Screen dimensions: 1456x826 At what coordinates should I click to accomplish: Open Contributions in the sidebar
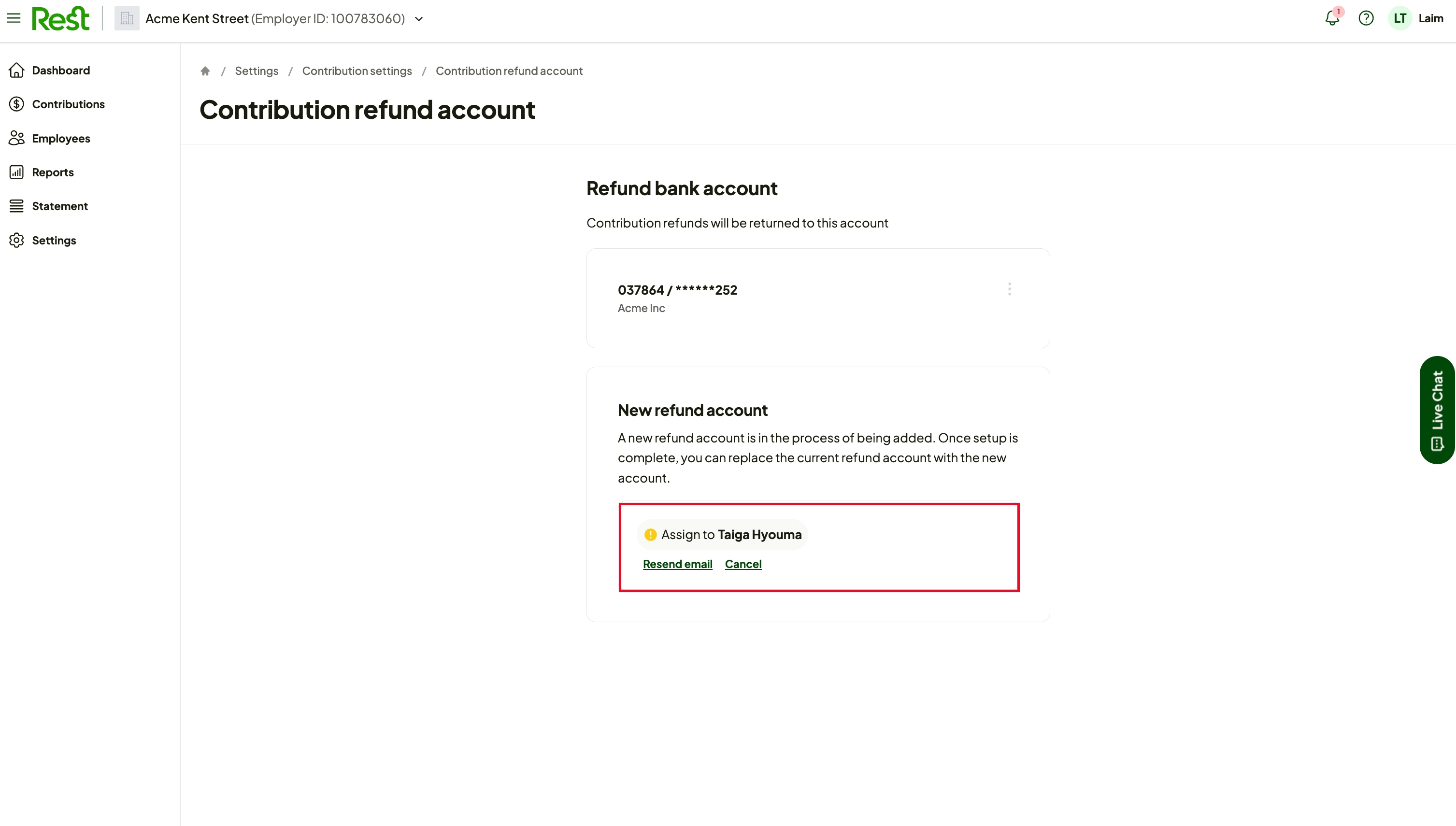coord(68,104)
